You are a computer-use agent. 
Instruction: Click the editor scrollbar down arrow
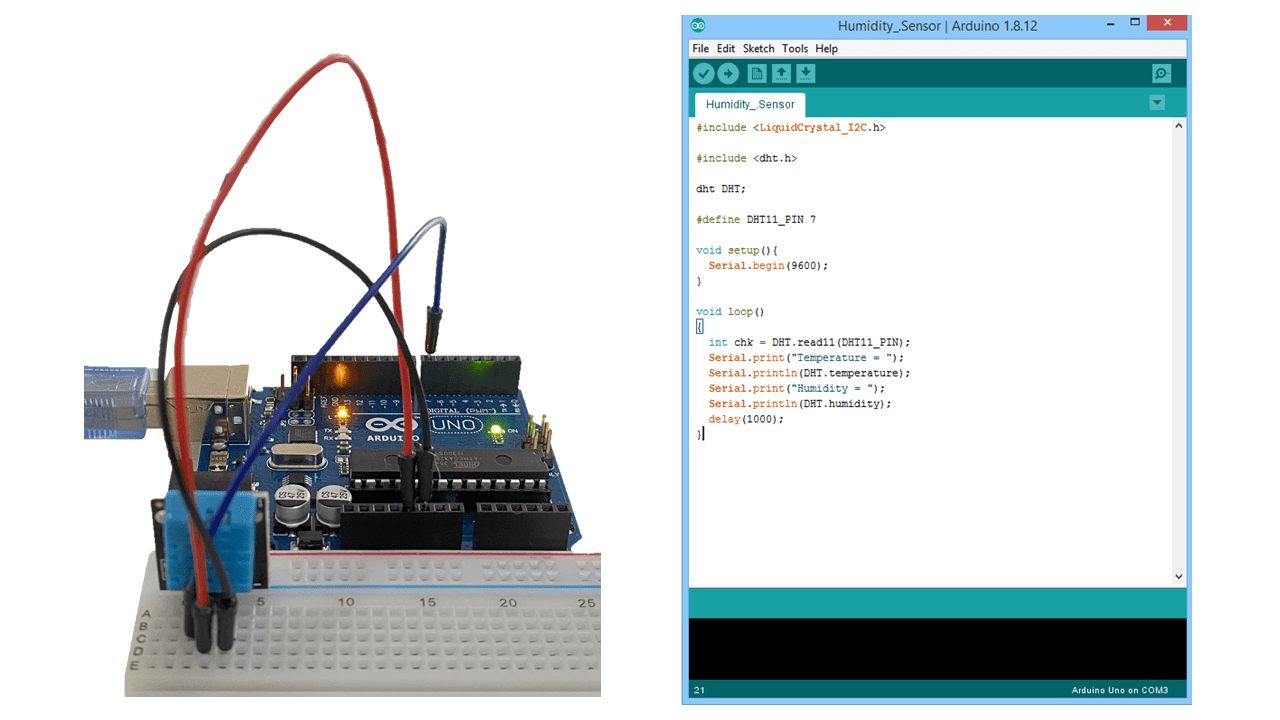(1179, 576)
